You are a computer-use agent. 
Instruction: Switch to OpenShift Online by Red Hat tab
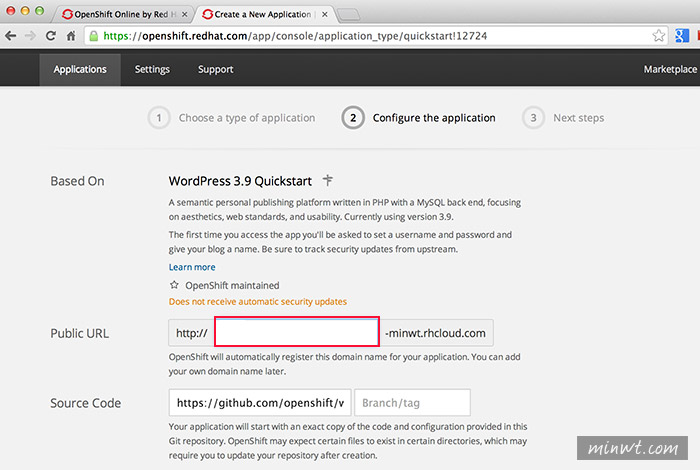[124, 14]
